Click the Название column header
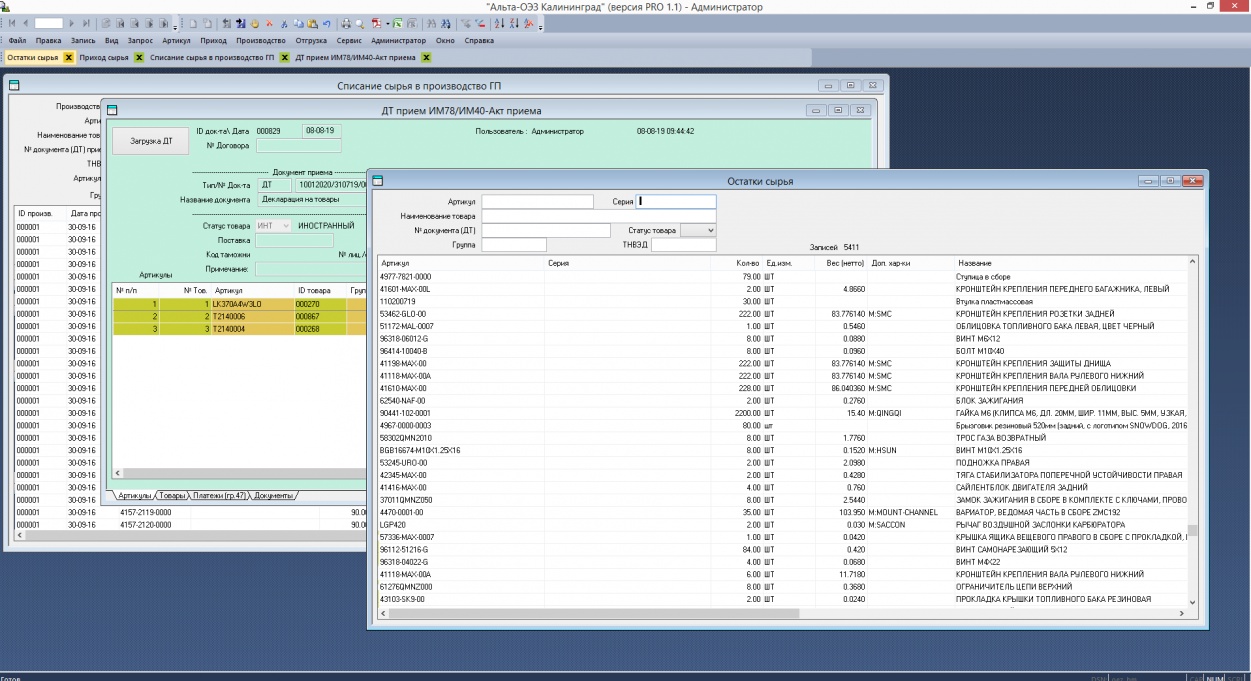The image size is (1251, 681). click(974, 263)
